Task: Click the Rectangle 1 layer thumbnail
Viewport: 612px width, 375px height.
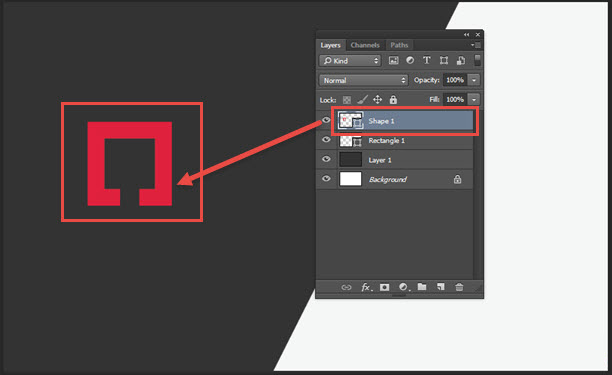Action: [x=350, y=140]
